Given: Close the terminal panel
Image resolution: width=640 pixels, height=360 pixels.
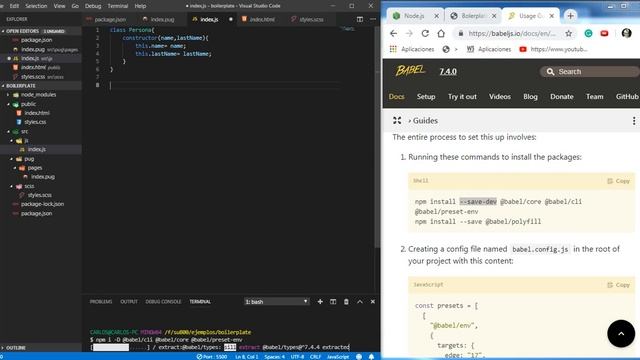Looking at the screenshot, I should click(373, 302).
